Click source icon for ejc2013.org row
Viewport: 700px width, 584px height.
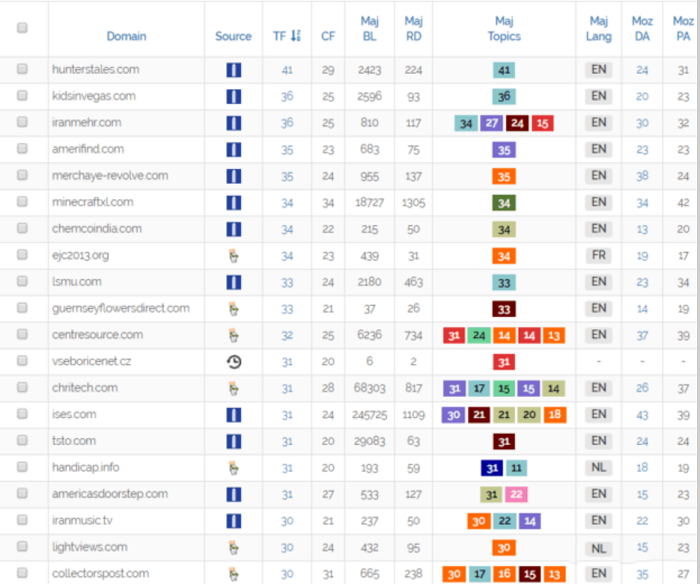coord(233,256)
